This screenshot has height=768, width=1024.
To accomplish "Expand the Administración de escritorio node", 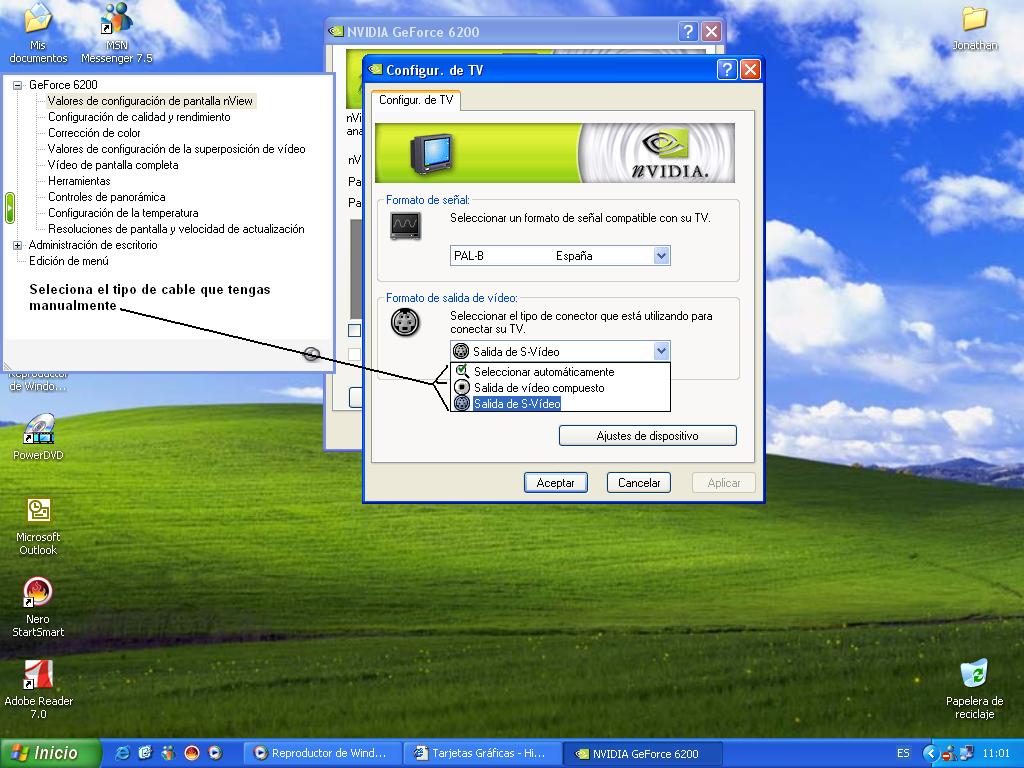I will tap(17, 245).
